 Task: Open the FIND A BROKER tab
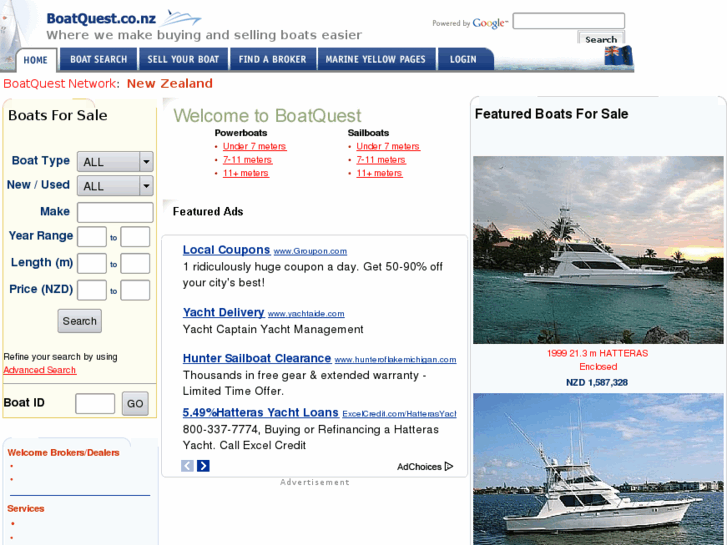tap(273, 59)
